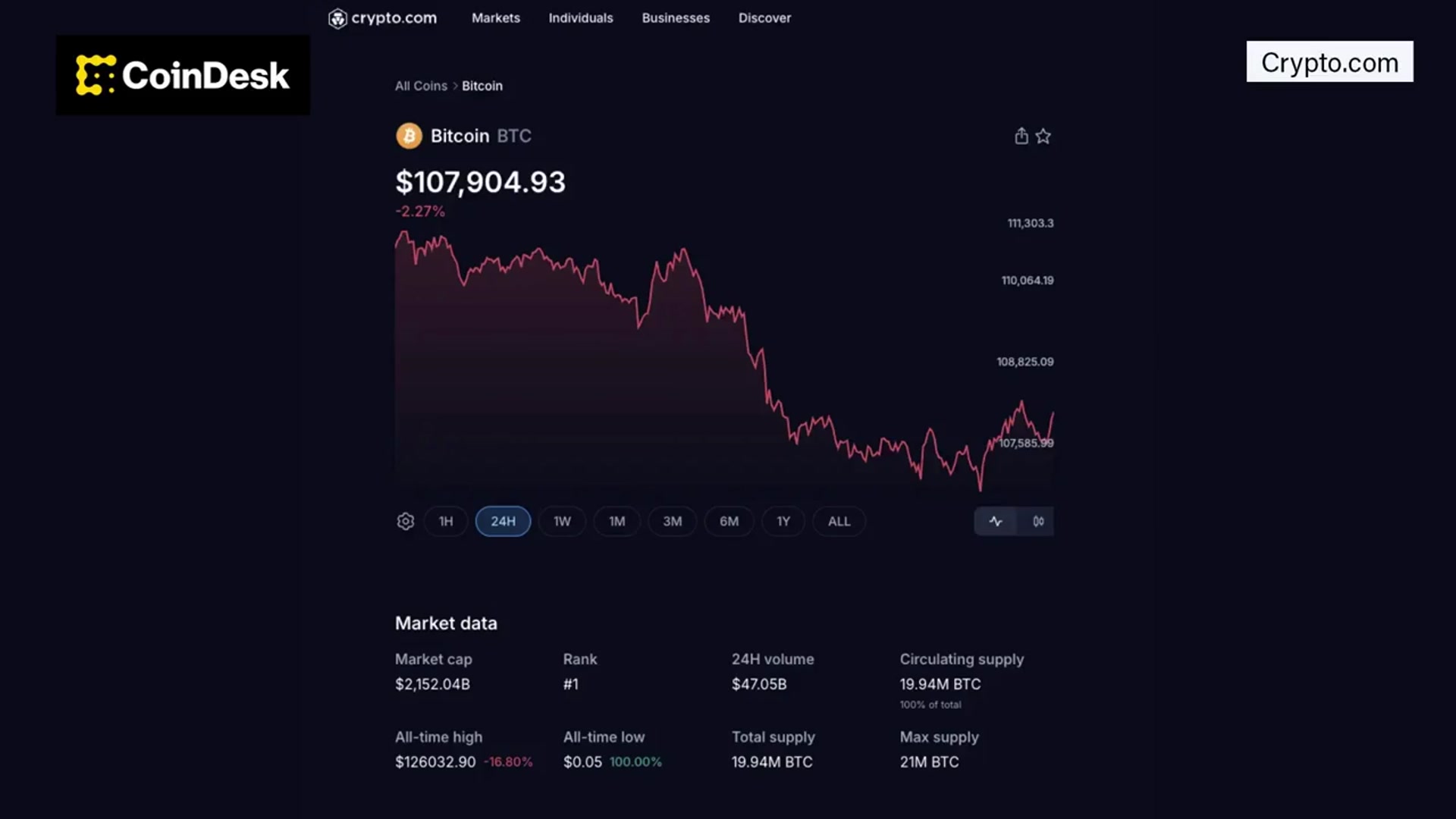
Task: Select the candlestick chart icon
Action: click(1037, 521)
